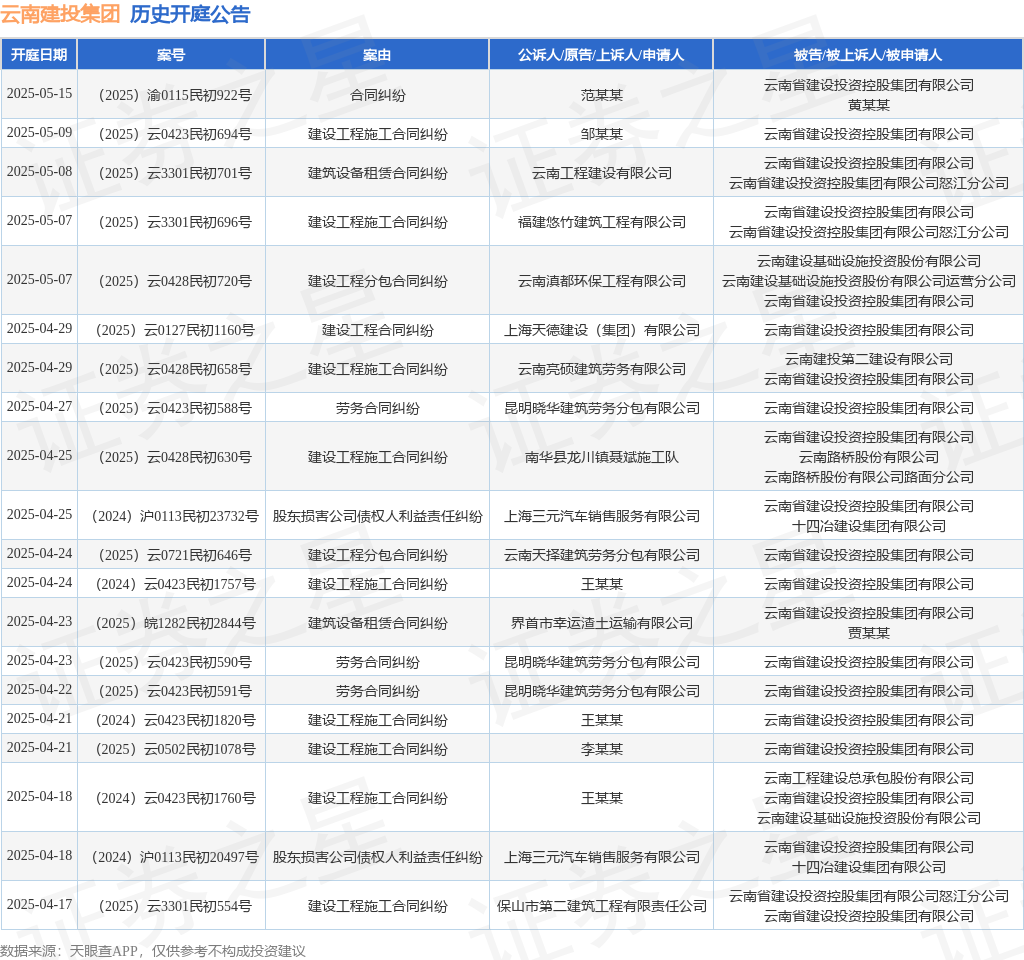Select case number (2025)云0423民初588号

(x=171, y=409)
